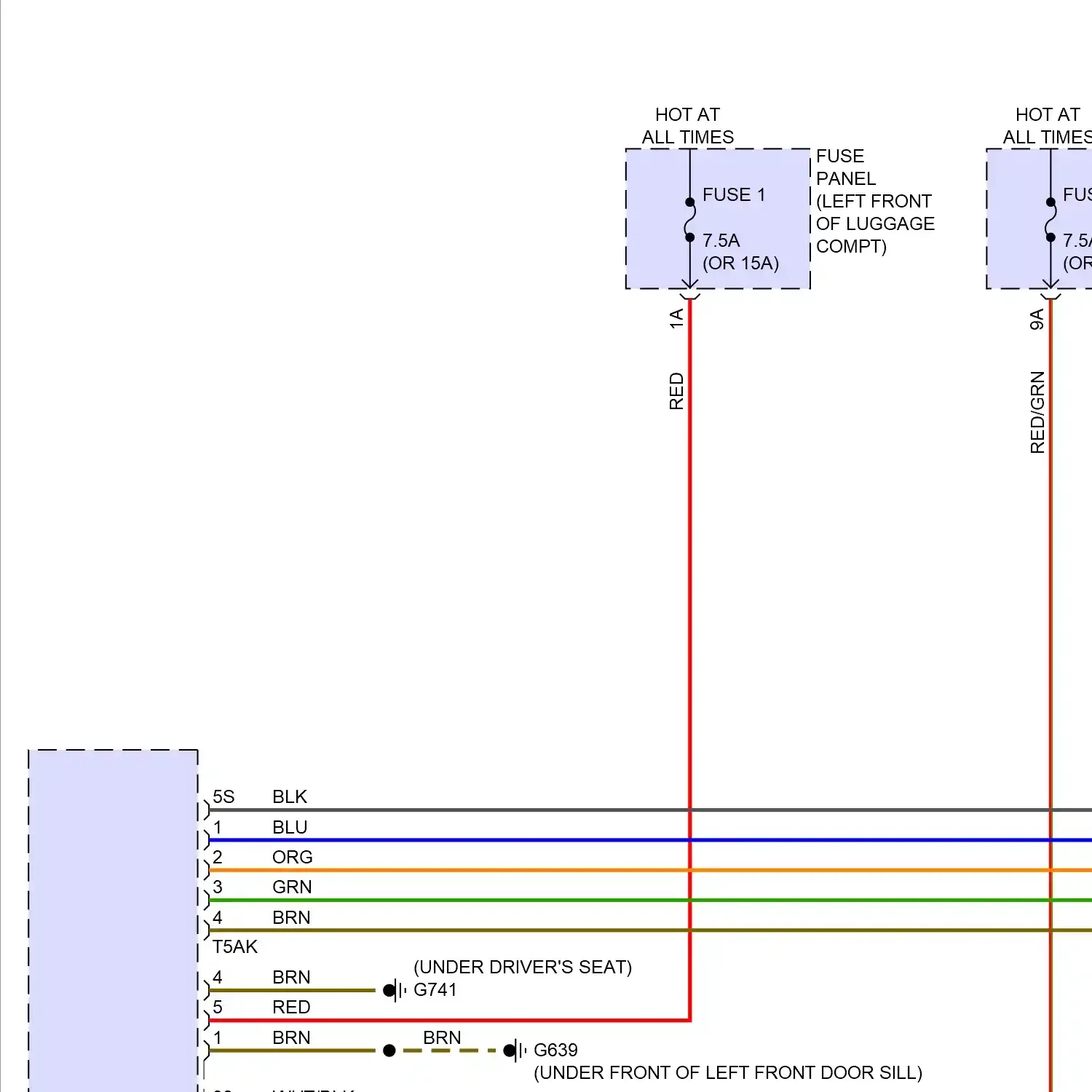
Task: Select the "HOT AT ALL TIMES" heading above FUSE 1
Action: 688,126
